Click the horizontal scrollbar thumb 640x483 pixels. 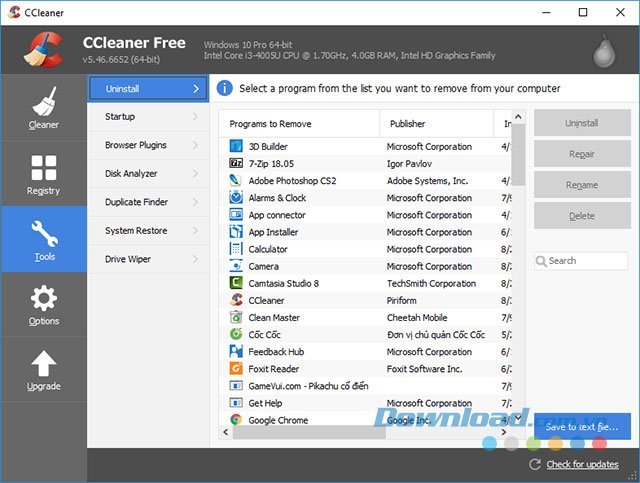tap(309, 432)
